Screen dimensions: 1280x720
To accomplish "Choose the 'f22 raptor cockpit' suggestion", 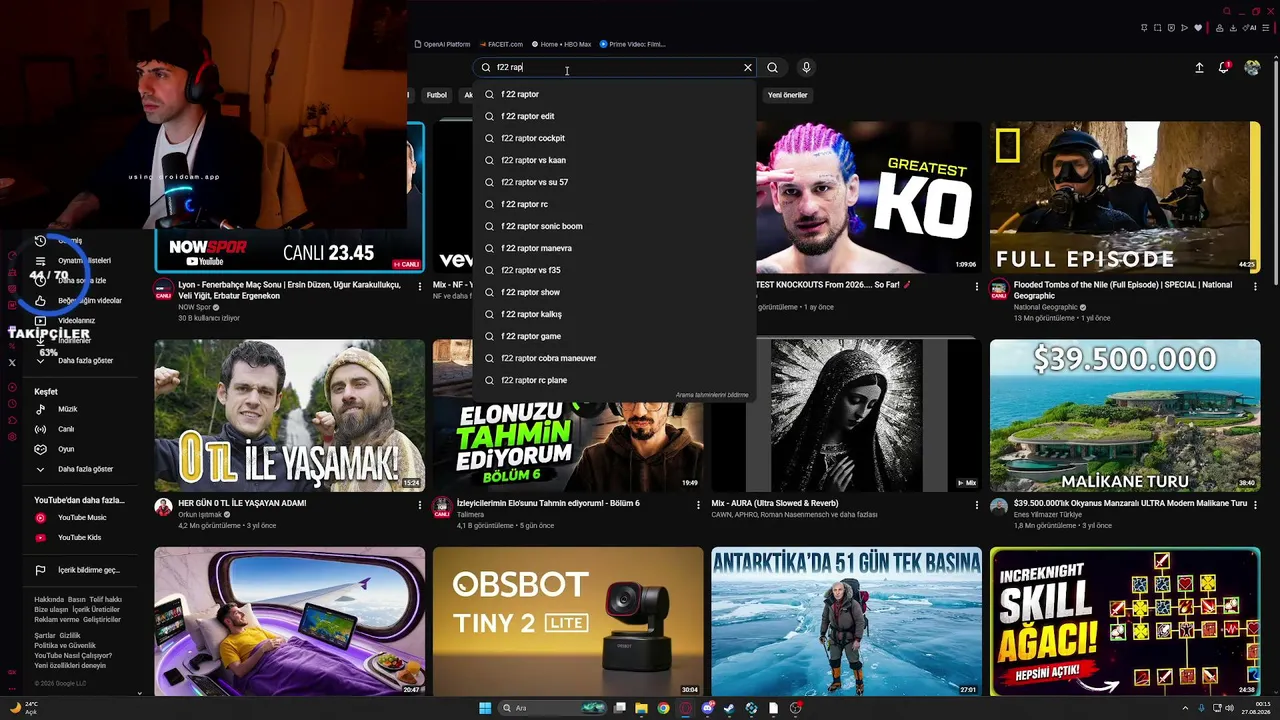I will pos(614,138).
